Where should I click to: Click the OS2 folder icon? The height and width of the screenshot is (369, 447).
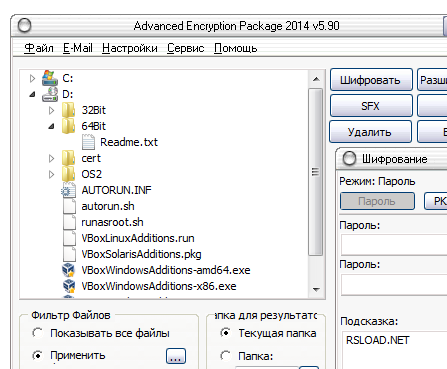coord(69,174)
